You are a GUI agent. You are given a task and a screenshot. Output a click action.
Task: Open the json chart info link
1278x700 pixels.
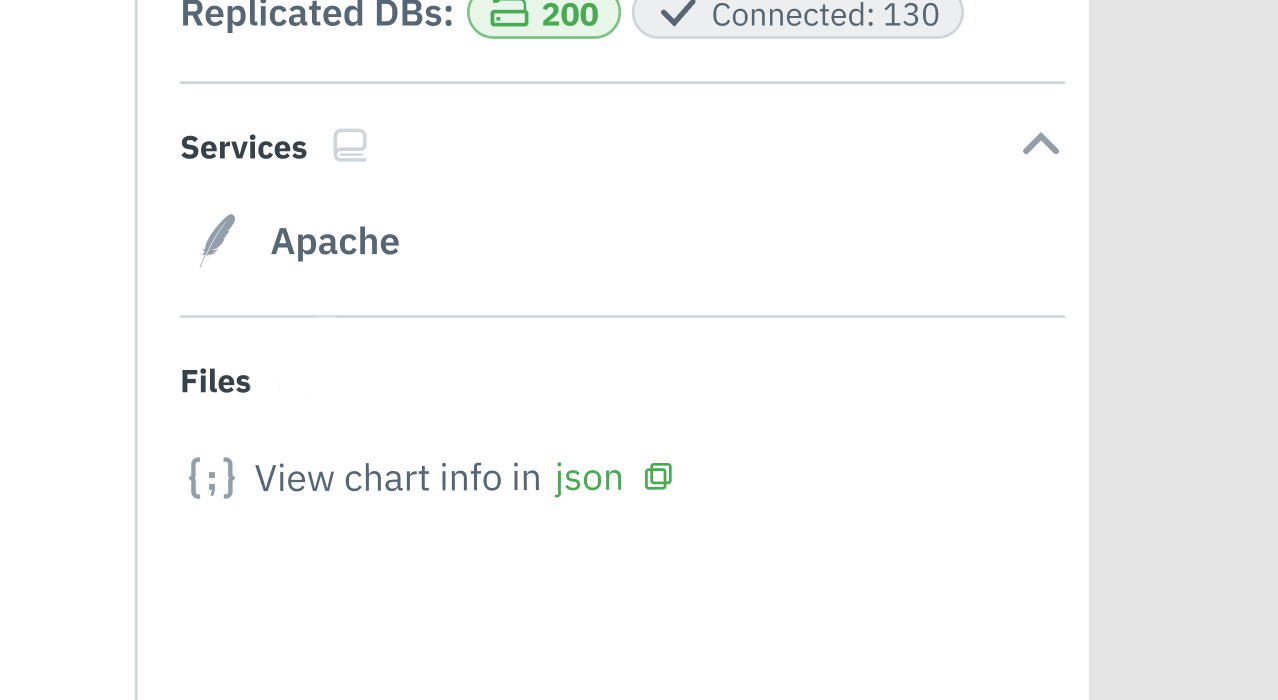[588, 477]
